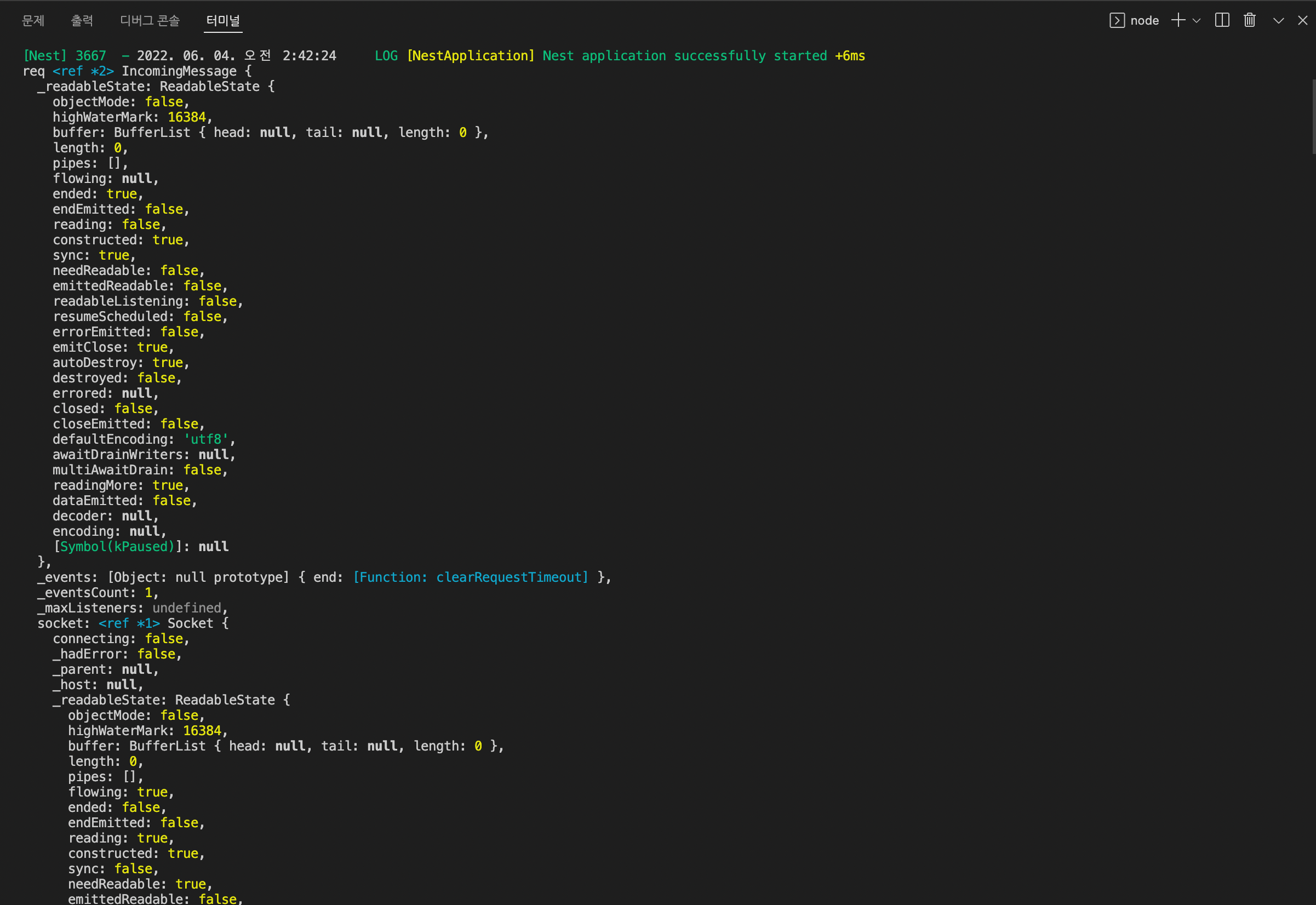This screenshot has width=1316, height=905.
Task: Close the panel with the X icon
Action: (x=1302, y=20)
